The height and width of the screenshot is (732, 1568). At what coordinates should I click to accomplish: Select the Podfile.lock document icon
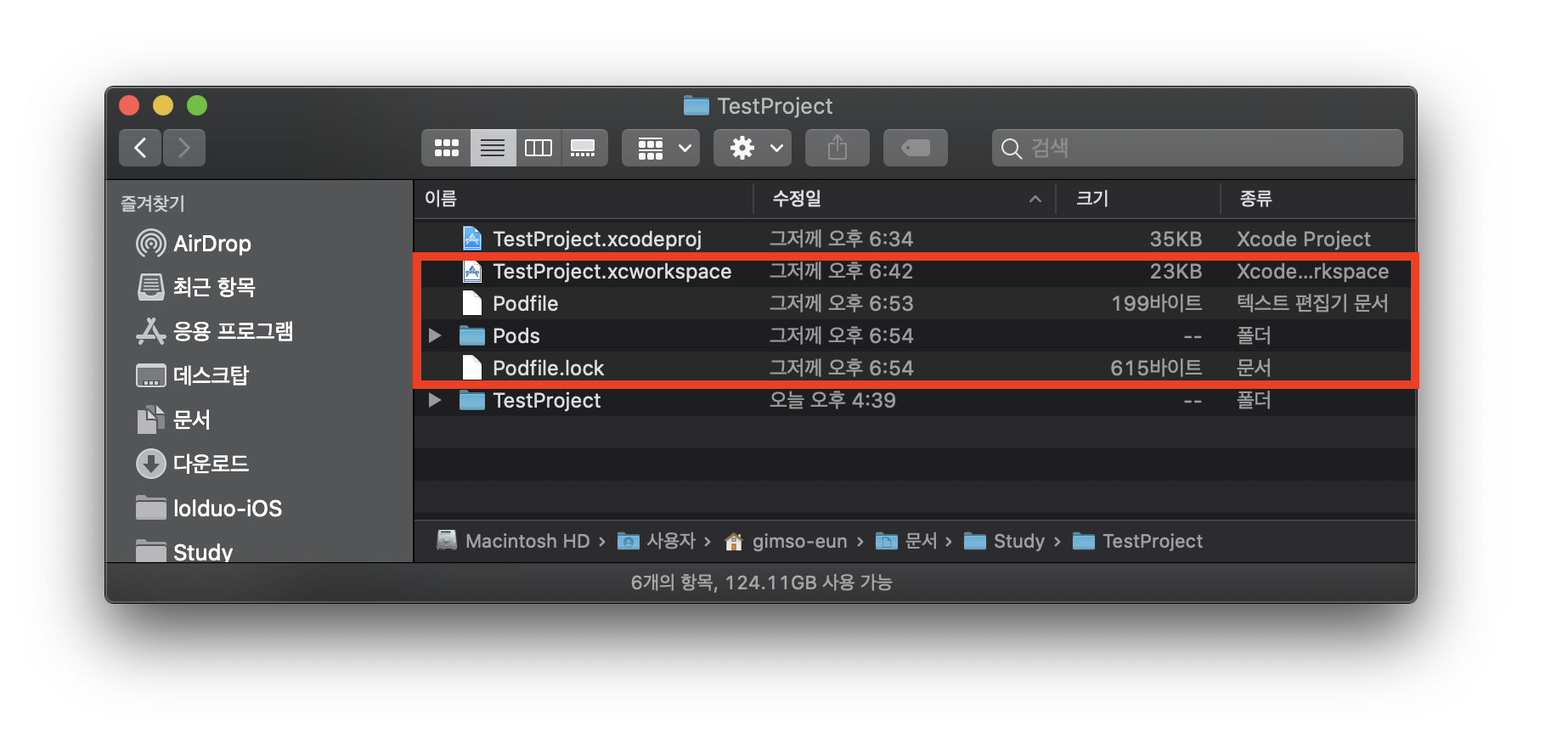pyautogui.click(x=472, y=368)
